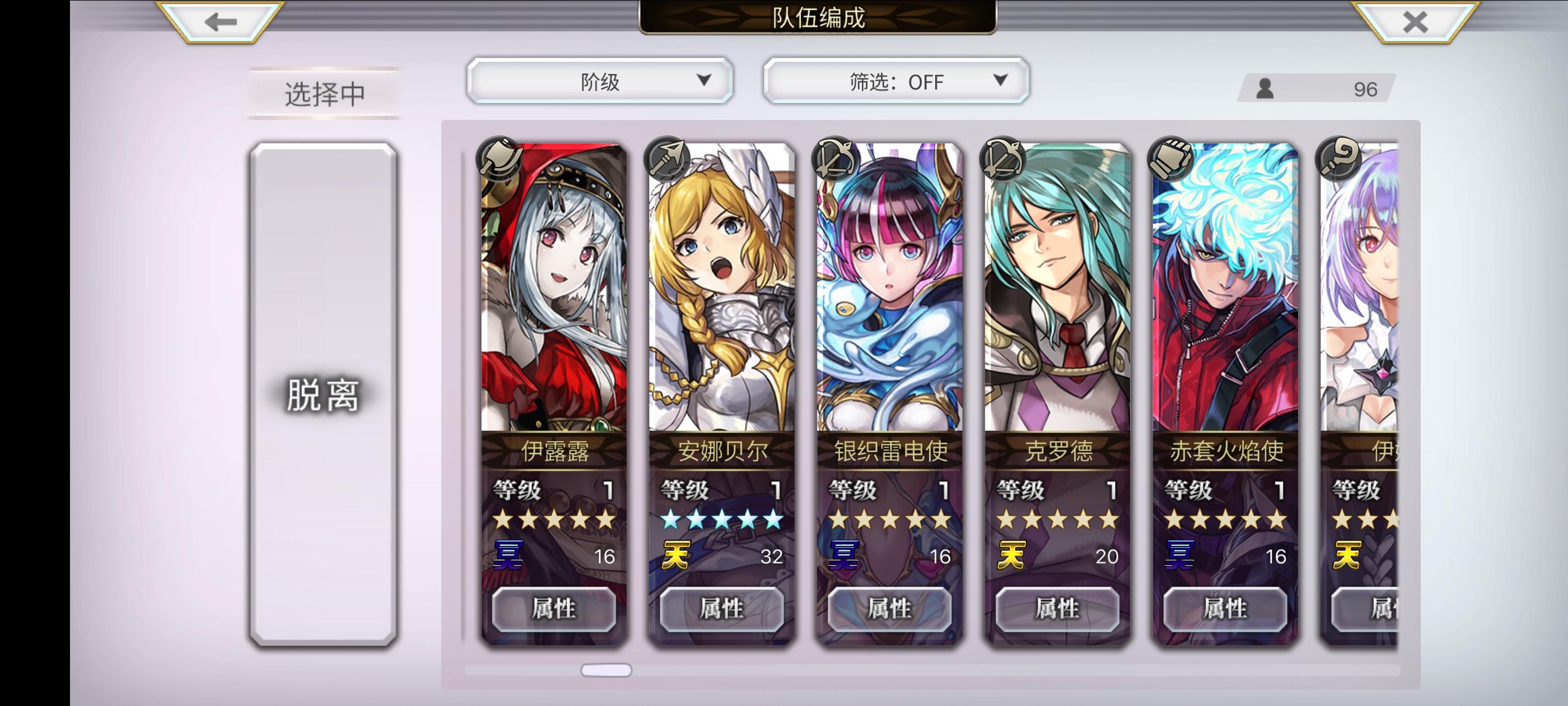The image size is (1568, 706).
Task: Open 安娜贝尔's 属性 details
Action: tap(722, 609)
